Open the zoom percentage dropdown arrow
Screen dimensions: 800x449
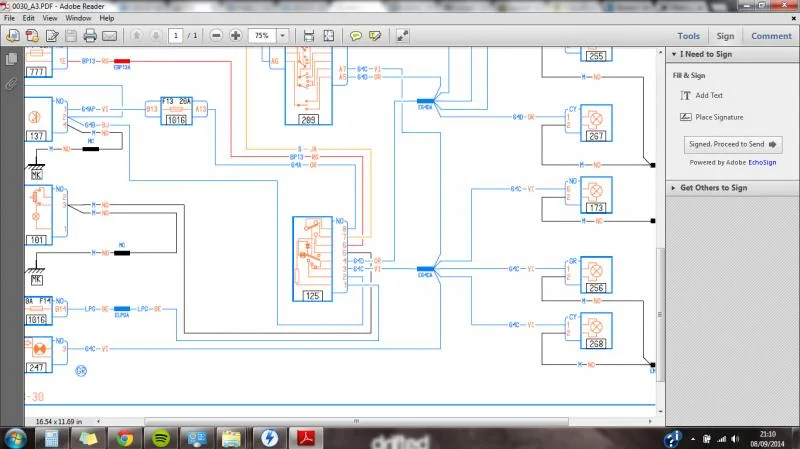click(x=283, y=36)
